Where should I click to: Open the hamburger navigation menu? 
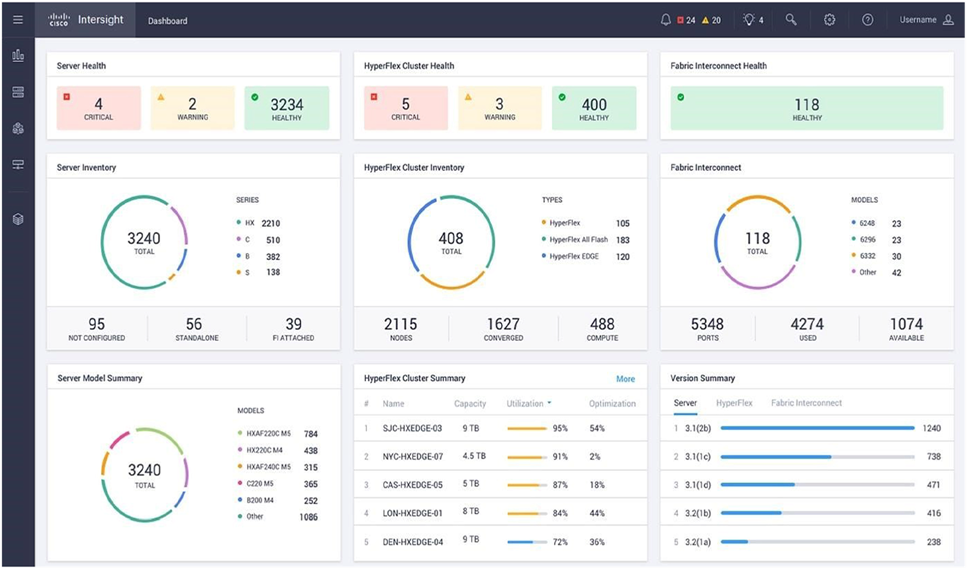pos(17,20)
